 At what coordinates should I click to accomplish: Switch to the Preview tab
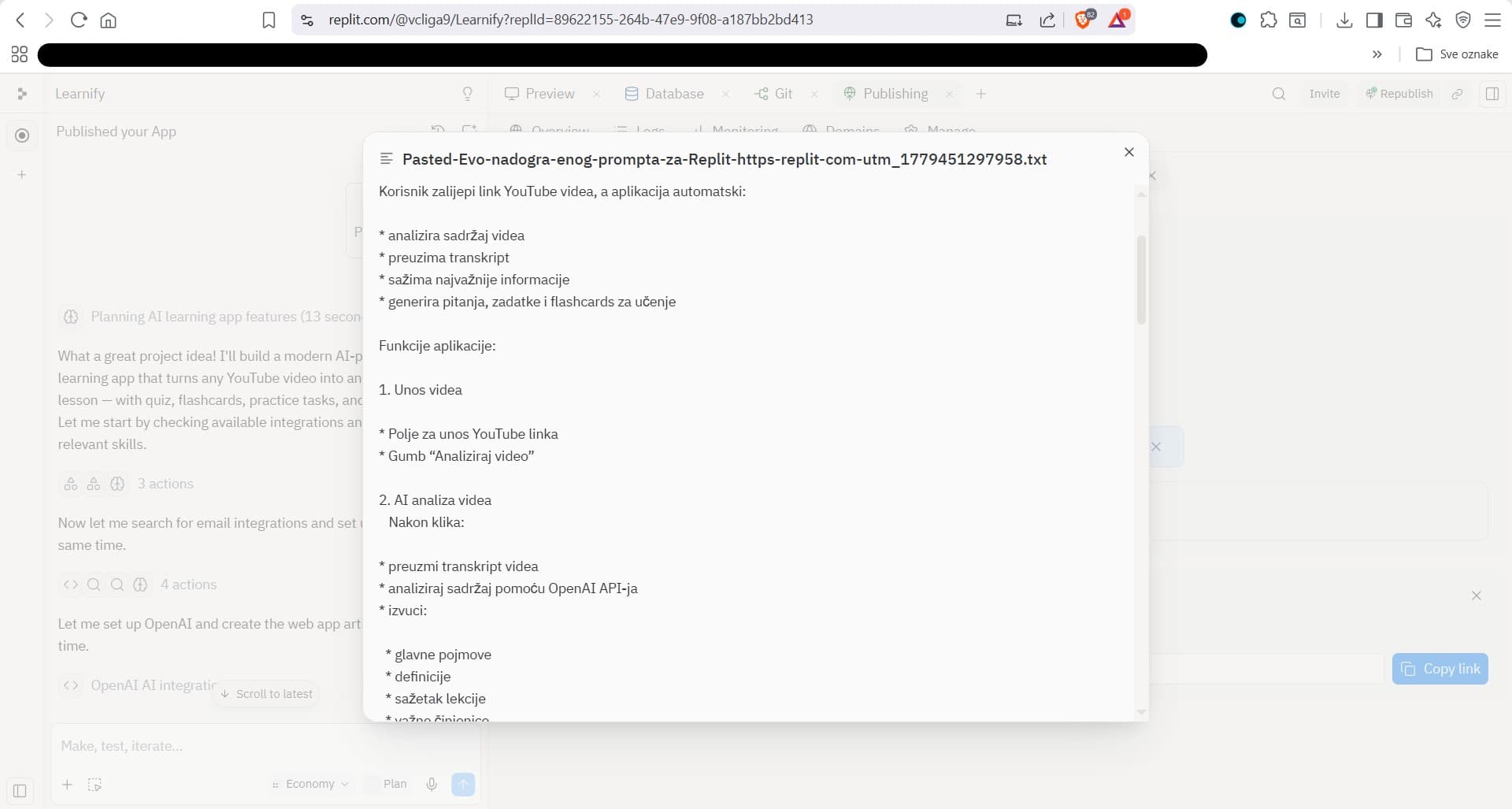pyautogui.click(x=540, y=94)
